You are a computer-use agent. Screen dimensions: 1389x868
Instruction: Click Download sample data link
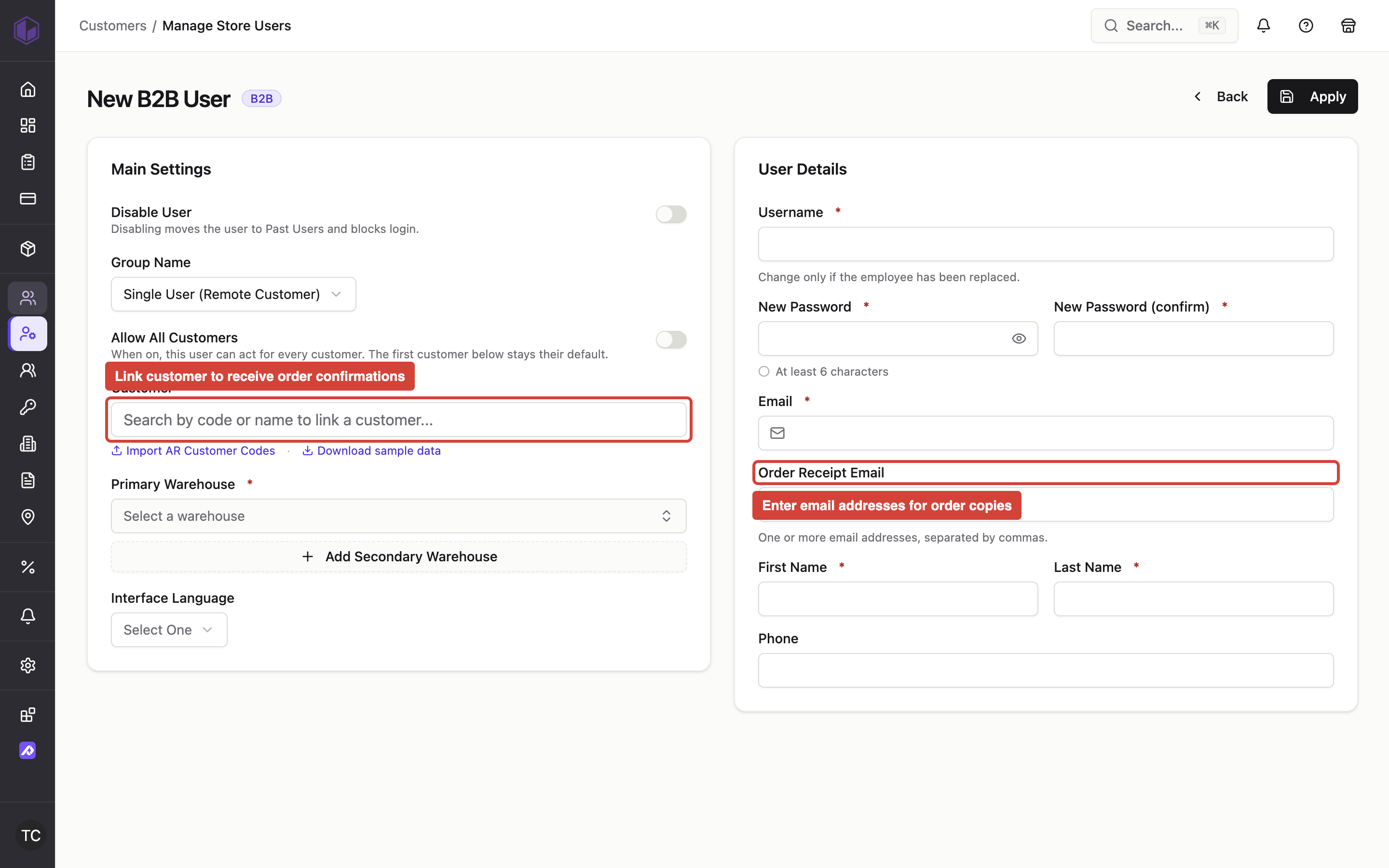tap(371, 451)
